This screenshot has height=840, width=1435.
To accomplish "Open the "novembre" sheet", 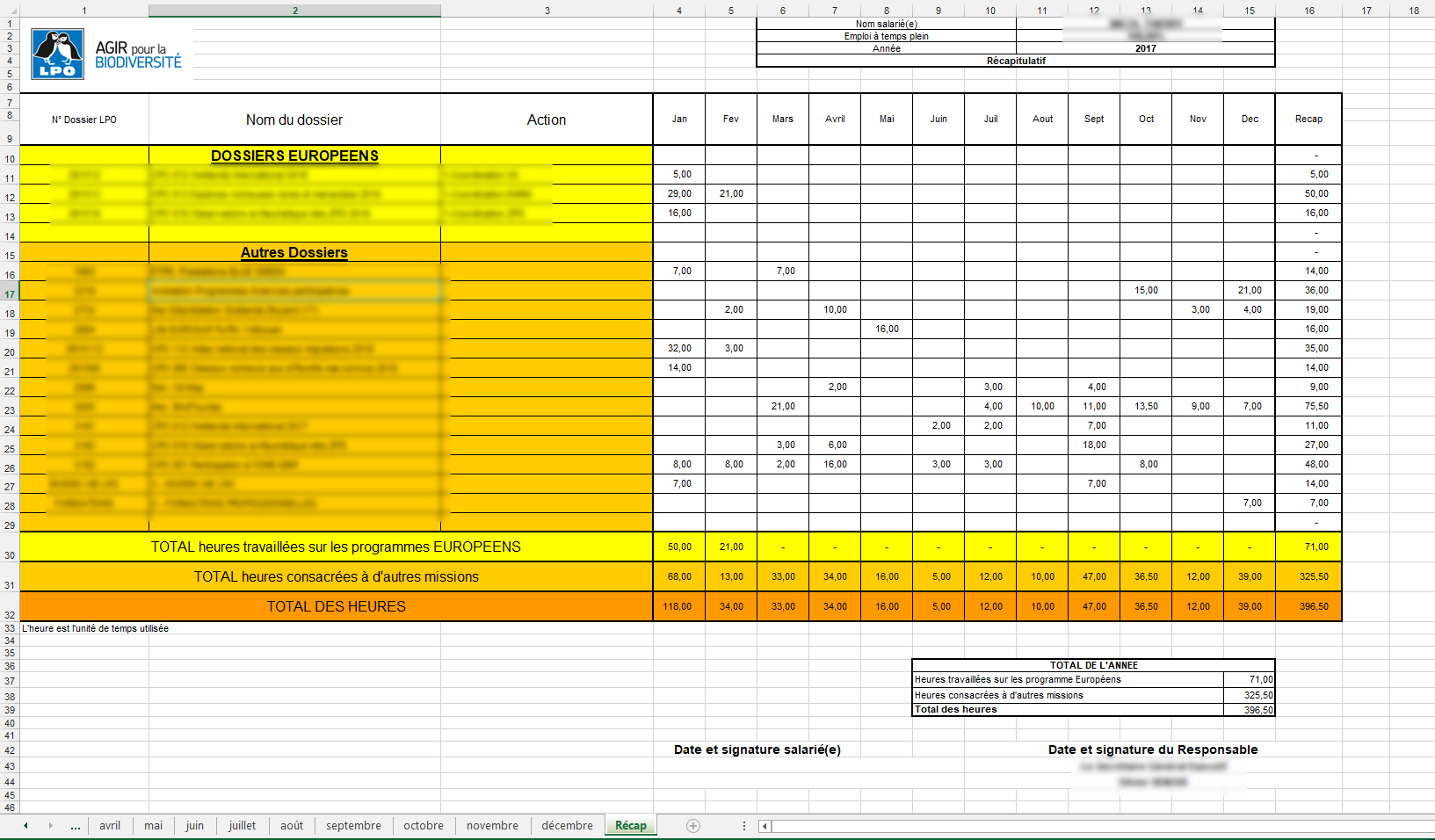I will coord(492,826).
